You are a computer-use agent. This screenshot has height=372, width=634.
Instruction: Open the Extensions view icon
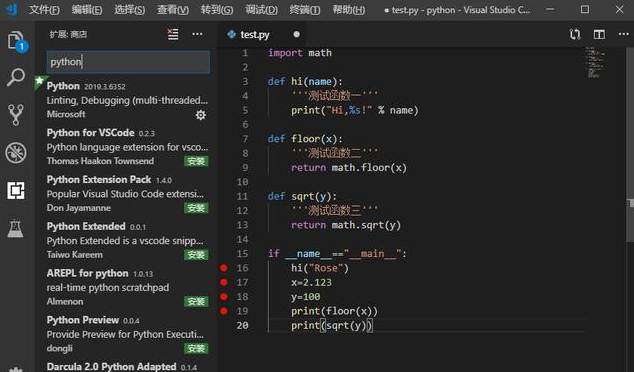point(16,190)
